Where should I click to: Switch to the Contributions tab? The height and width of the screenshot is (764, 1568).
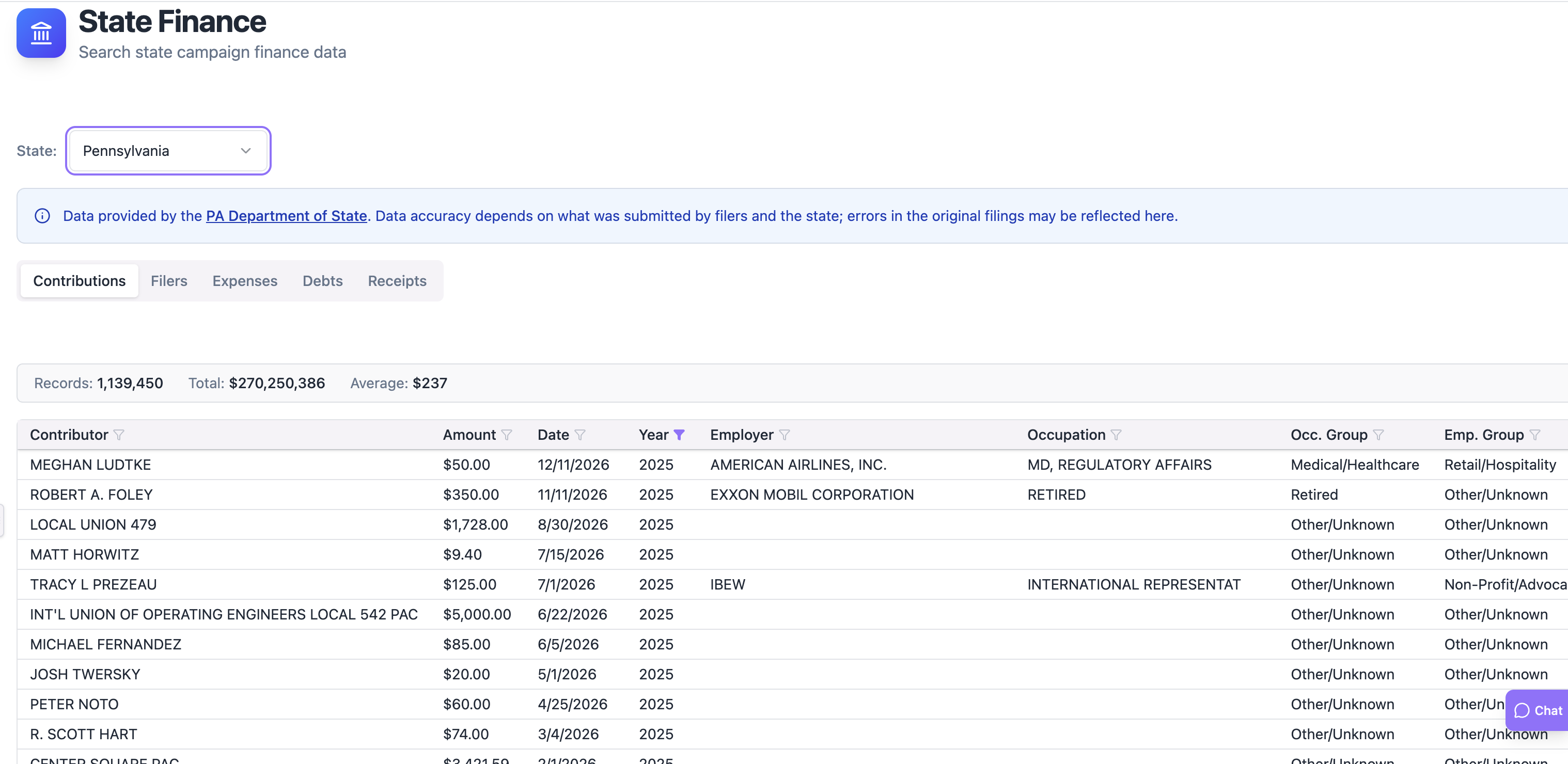(x=79, y=281)
